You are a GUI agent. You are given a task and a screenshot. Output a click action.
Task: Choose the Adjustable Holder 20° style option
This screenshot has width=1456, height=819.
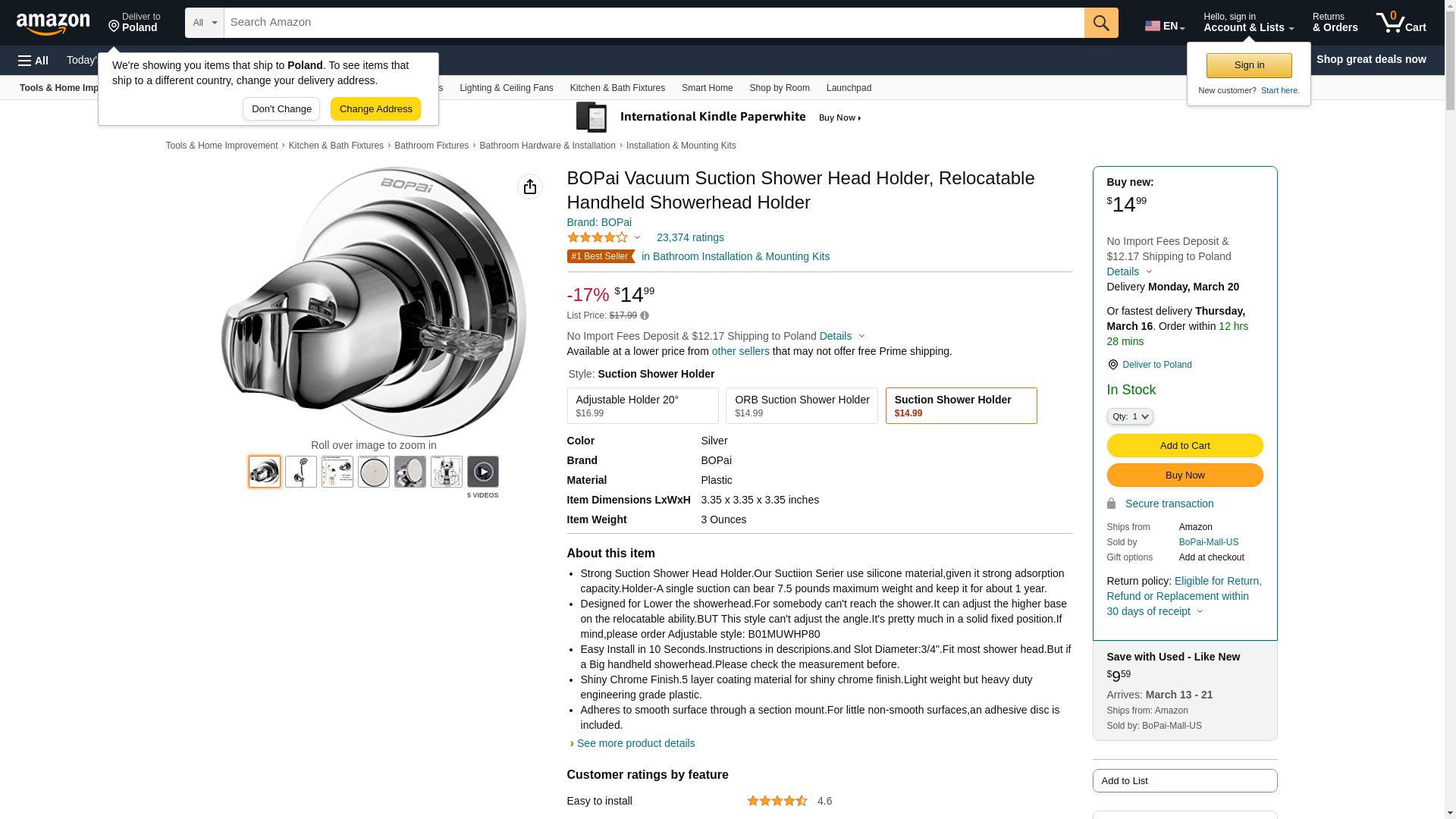pyautogui.click(x=642, y=406)
